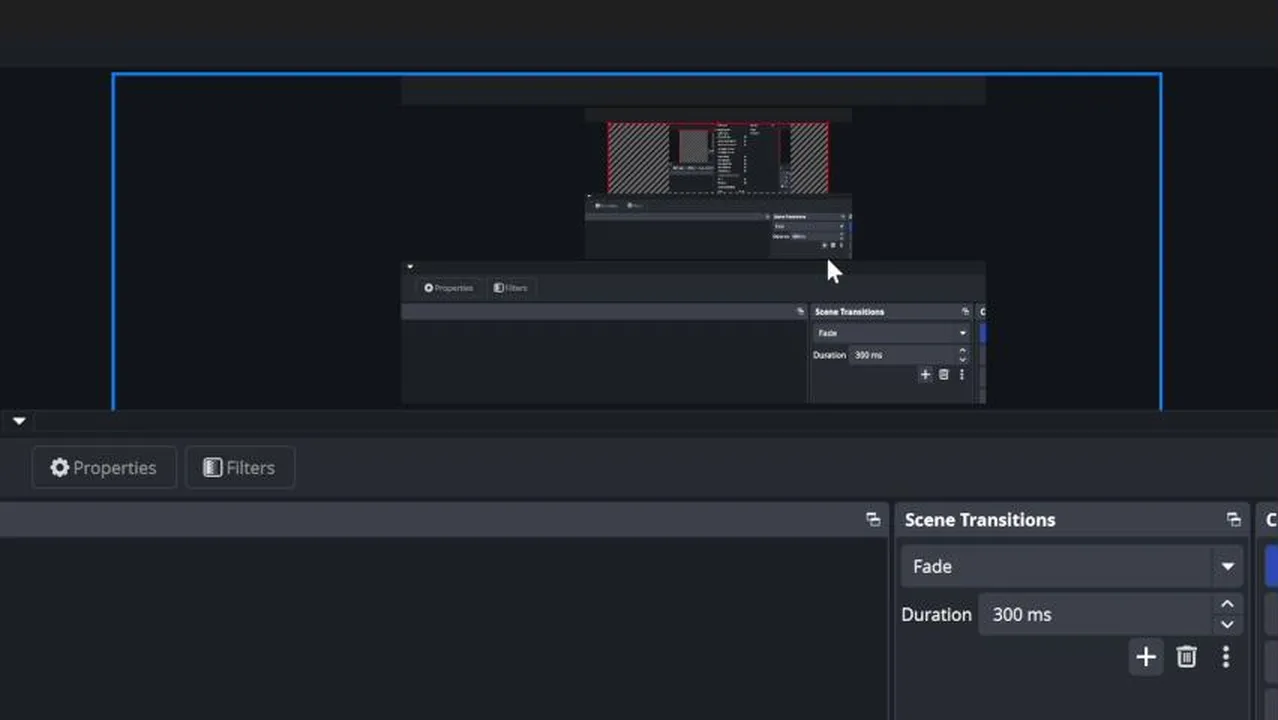The image size is (1278, 720).
Task: Add a new scene transition
Action: [x=1146, y=657]
